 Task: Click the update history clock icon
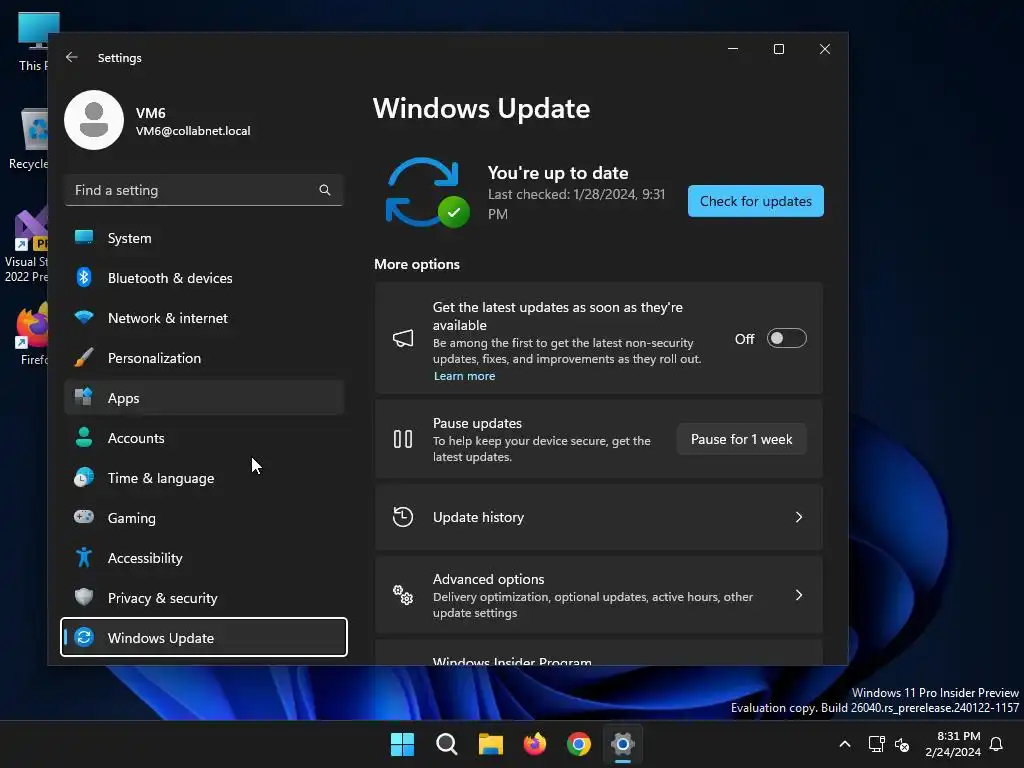coord(403,517)
